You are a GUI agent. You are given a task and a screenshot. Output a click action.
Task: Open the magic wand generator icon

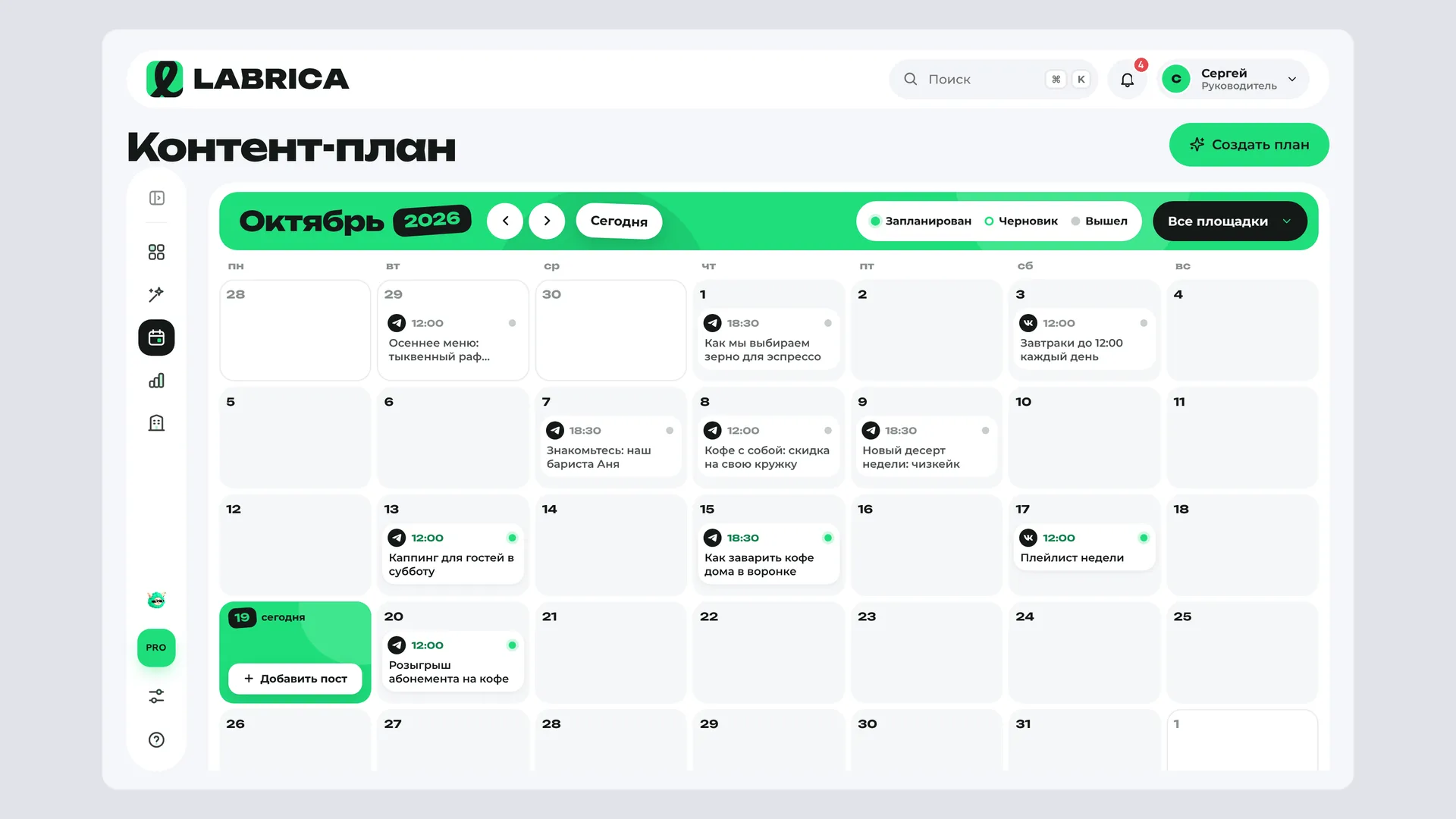pyautogui.click(x=156, y=294)
